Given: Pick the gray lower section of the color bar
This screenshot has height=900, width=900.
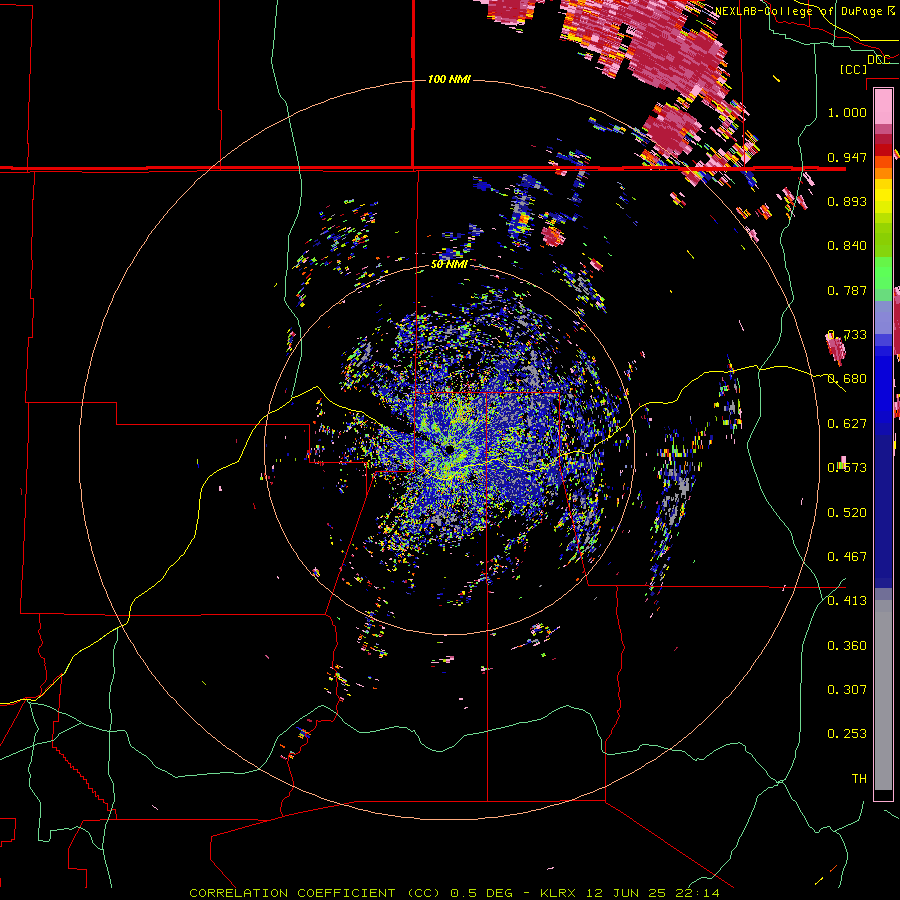Looking at the screenshot, I should coord(883,695).
